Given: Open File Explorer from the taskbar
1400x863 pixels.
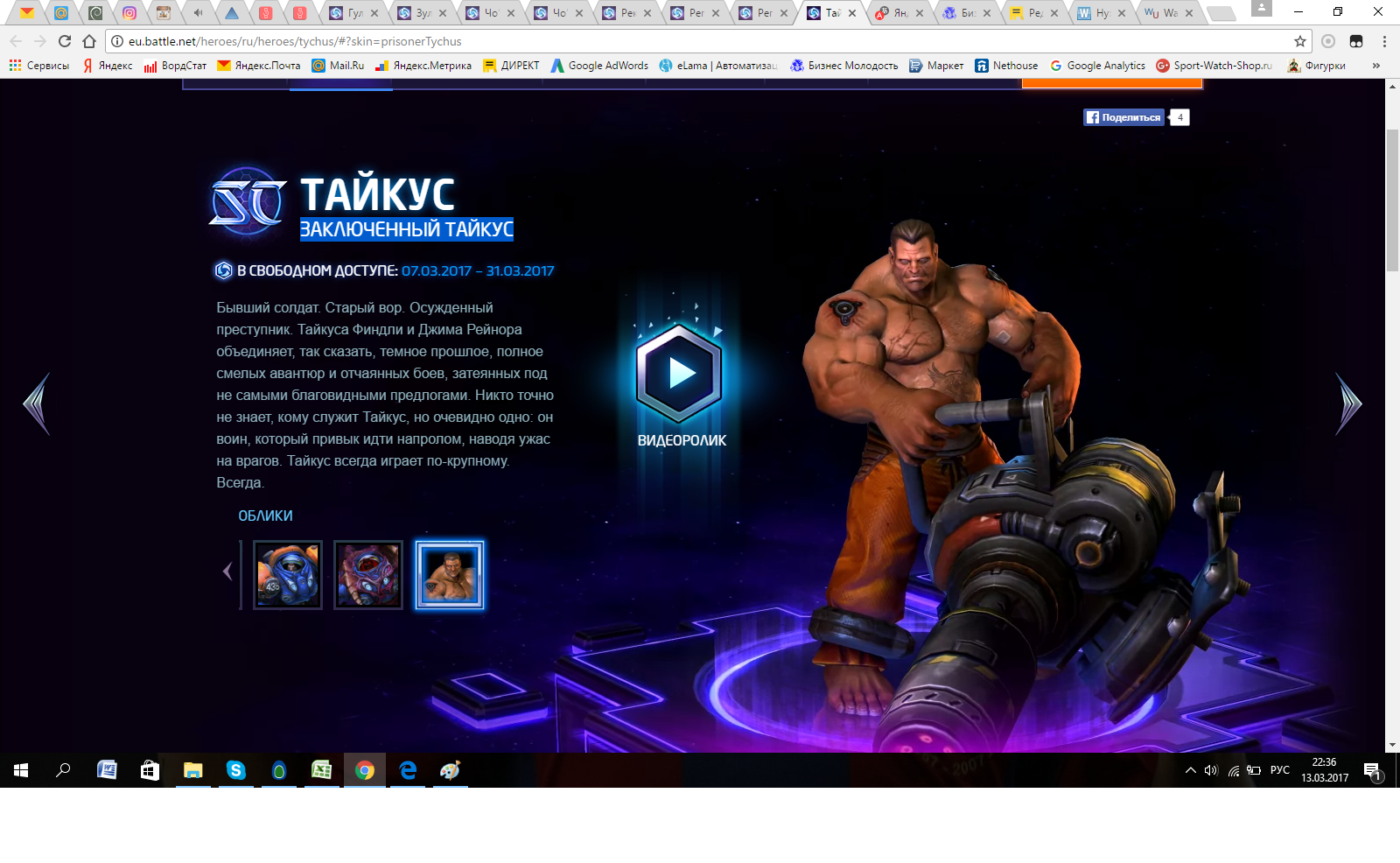Looking at the screenshot, I should (x=192, y=770).
